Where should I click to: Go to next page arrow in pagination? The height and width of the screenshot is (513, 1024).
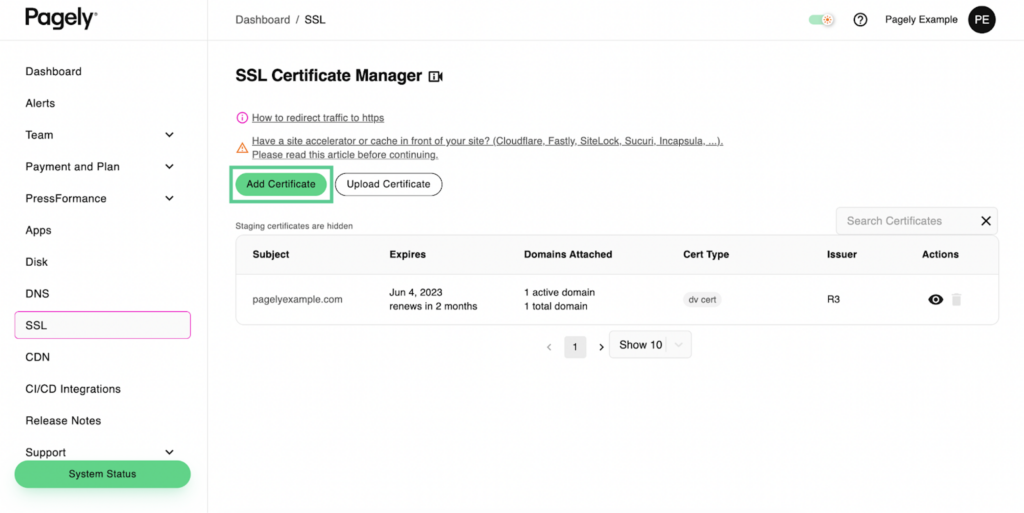coord(601,347)
